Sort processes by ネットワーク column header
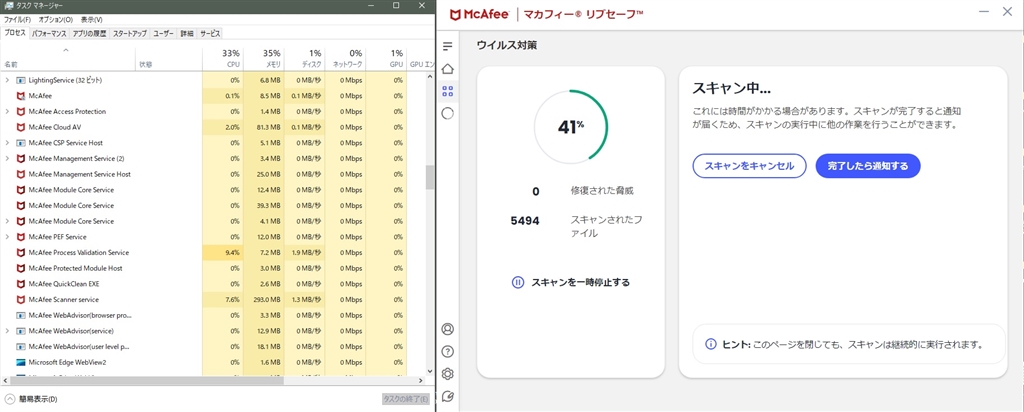1024x412 pixels. [x=345, y=58]
